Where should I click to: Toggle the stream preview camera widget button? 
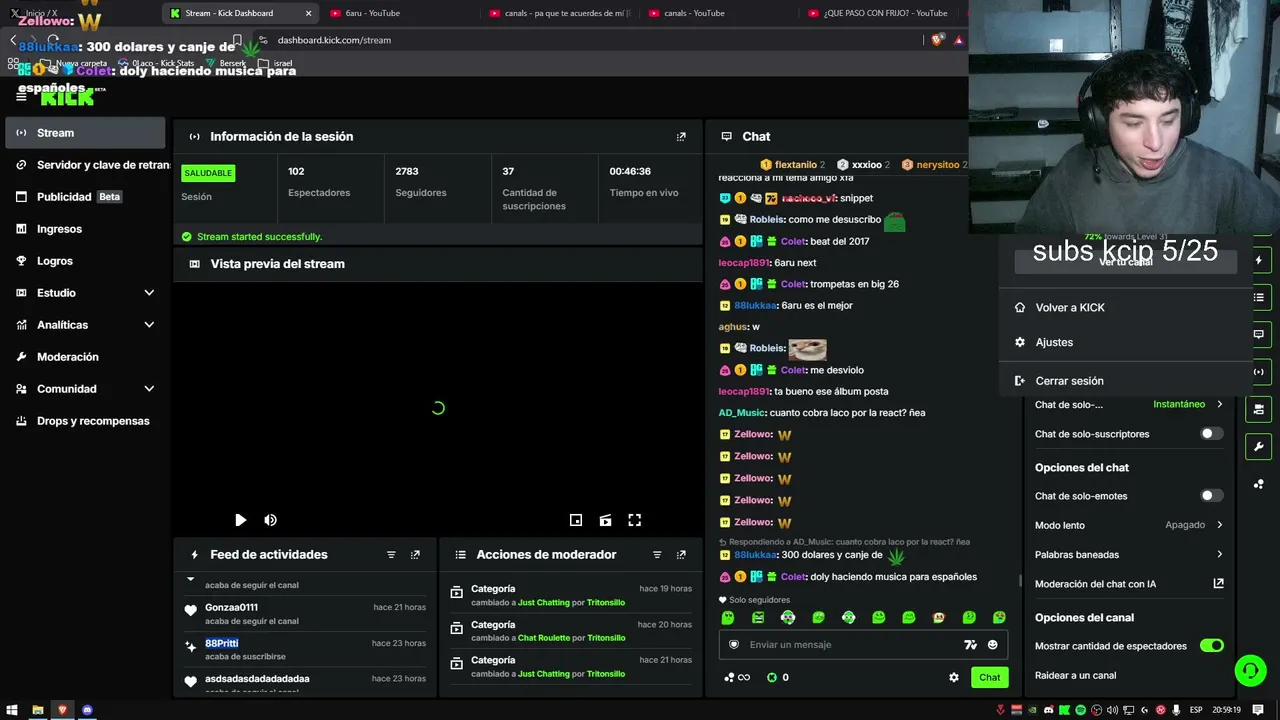1258,409
